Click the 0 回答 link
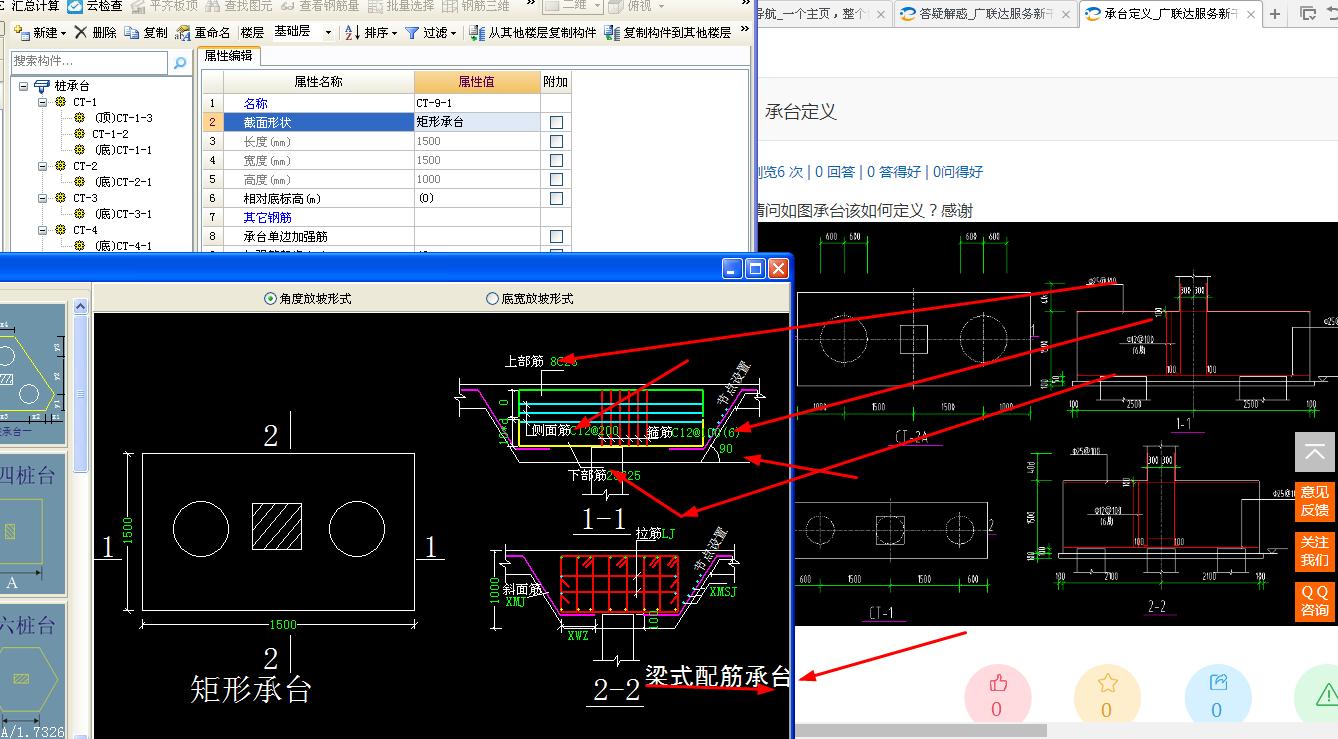 835,172
